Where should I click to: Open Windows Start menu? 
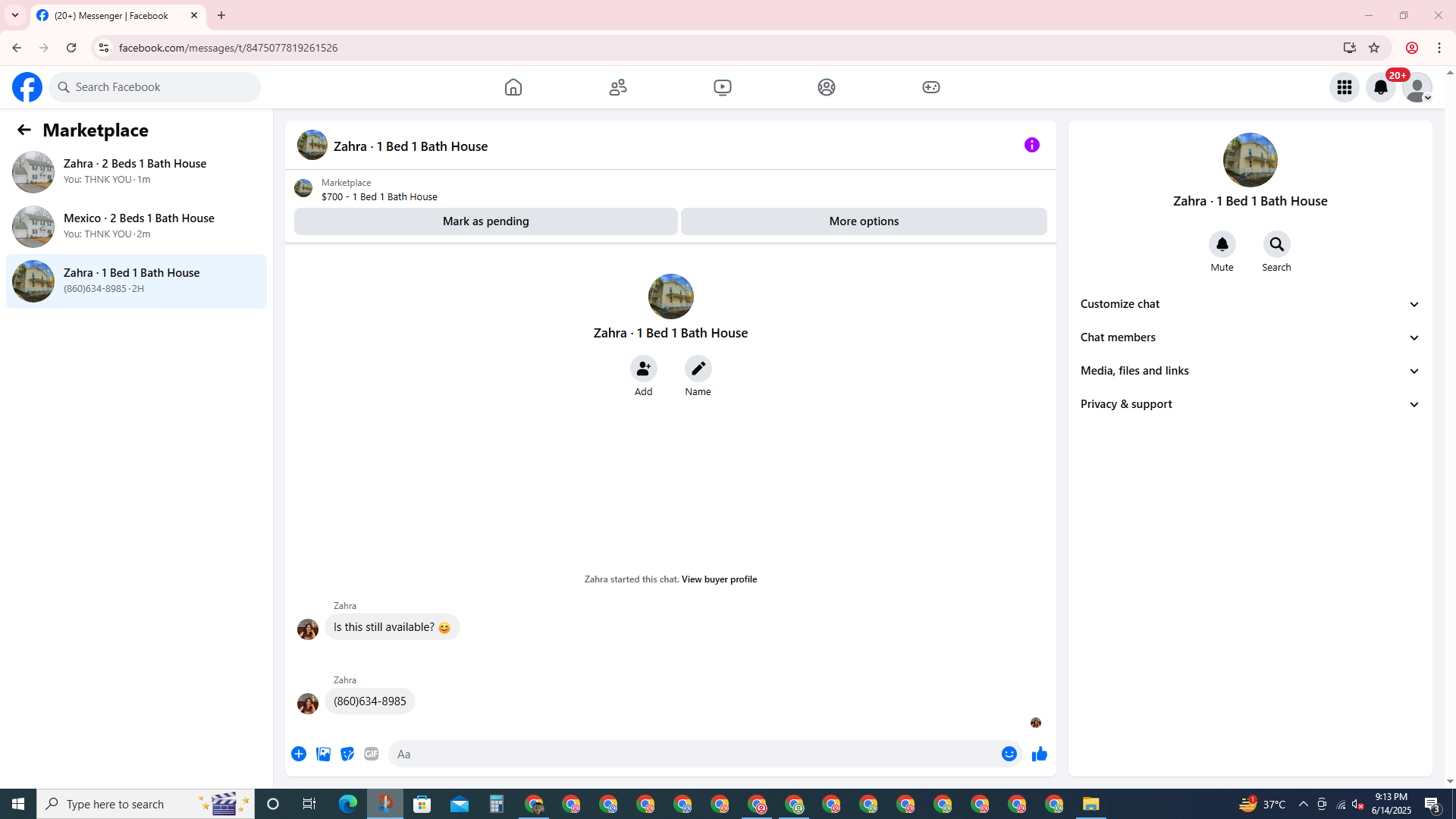(x=18, y=804)
